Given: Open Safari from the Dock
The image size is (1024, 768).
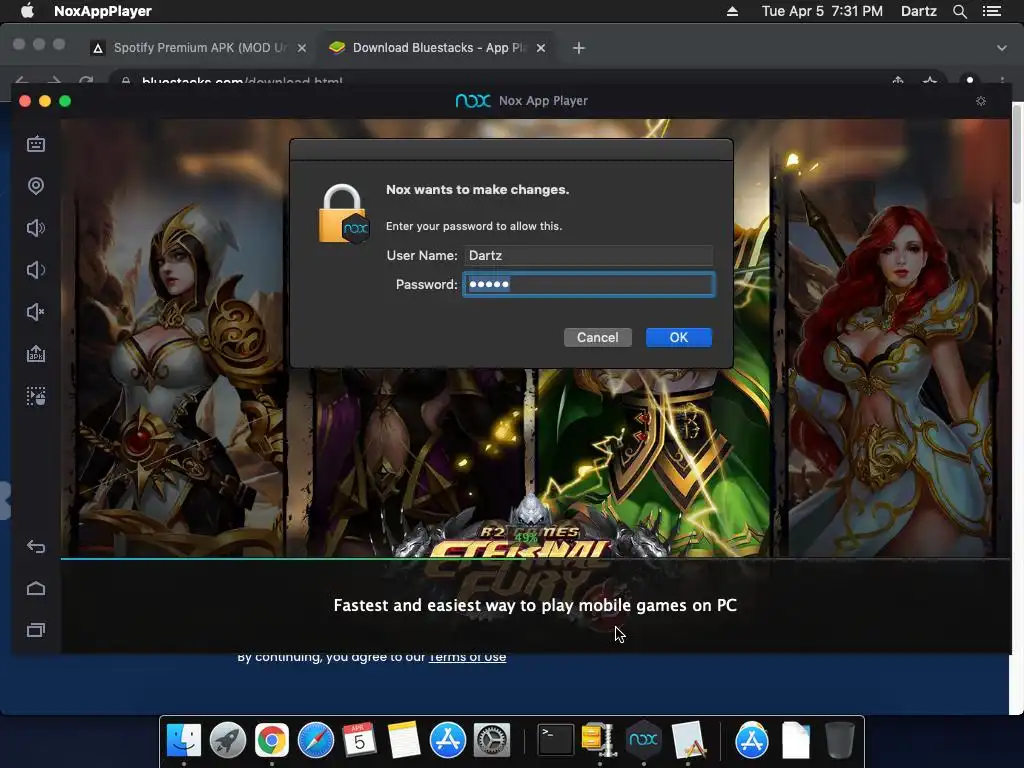Looking at the screenshot, I should [316, 740].
